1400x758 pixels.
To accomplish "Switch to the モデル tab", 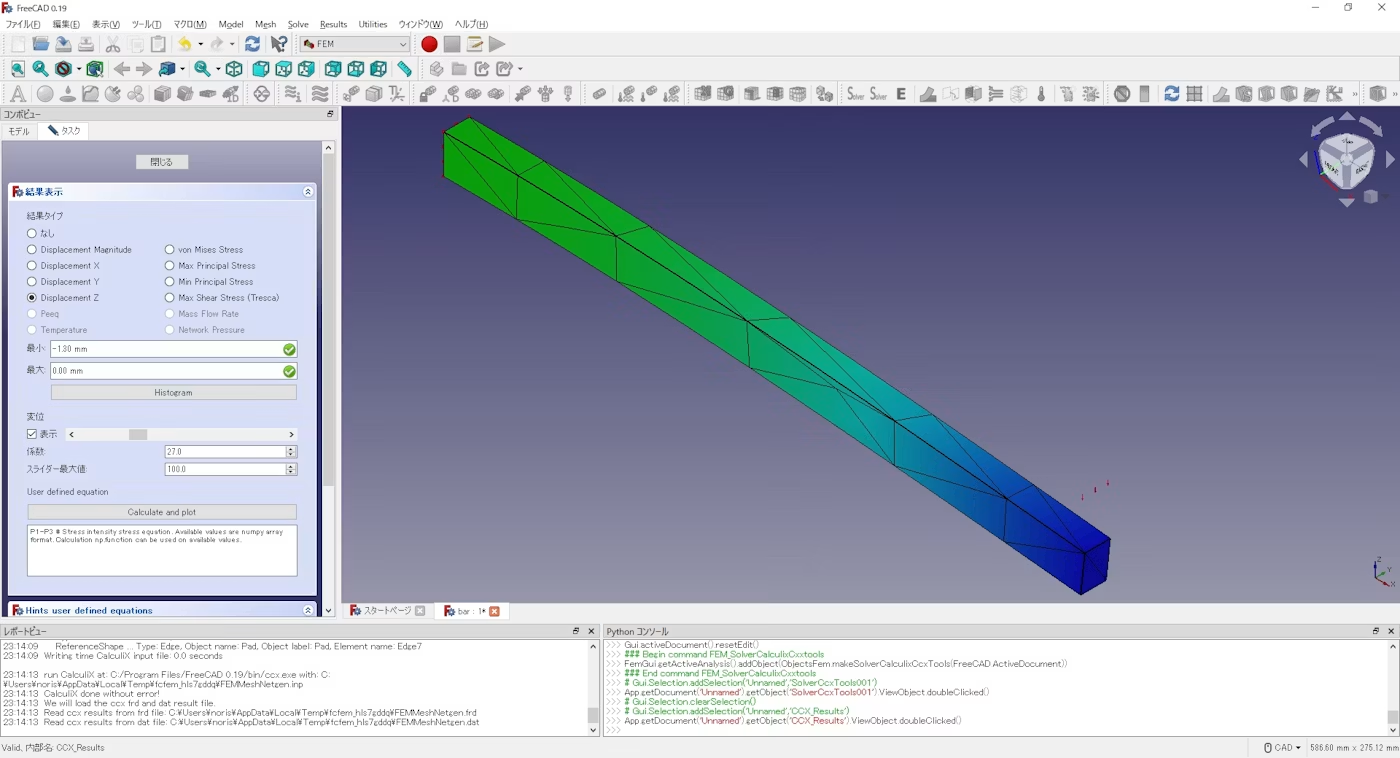I will click(x=19, y=131).
